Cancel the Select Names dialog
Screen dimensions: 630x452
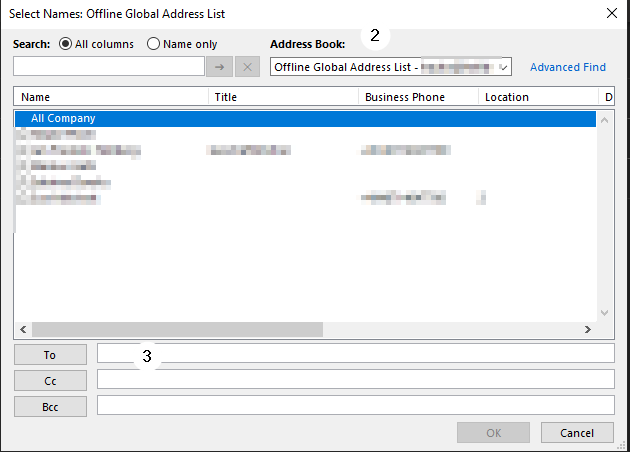pos(577,433)
